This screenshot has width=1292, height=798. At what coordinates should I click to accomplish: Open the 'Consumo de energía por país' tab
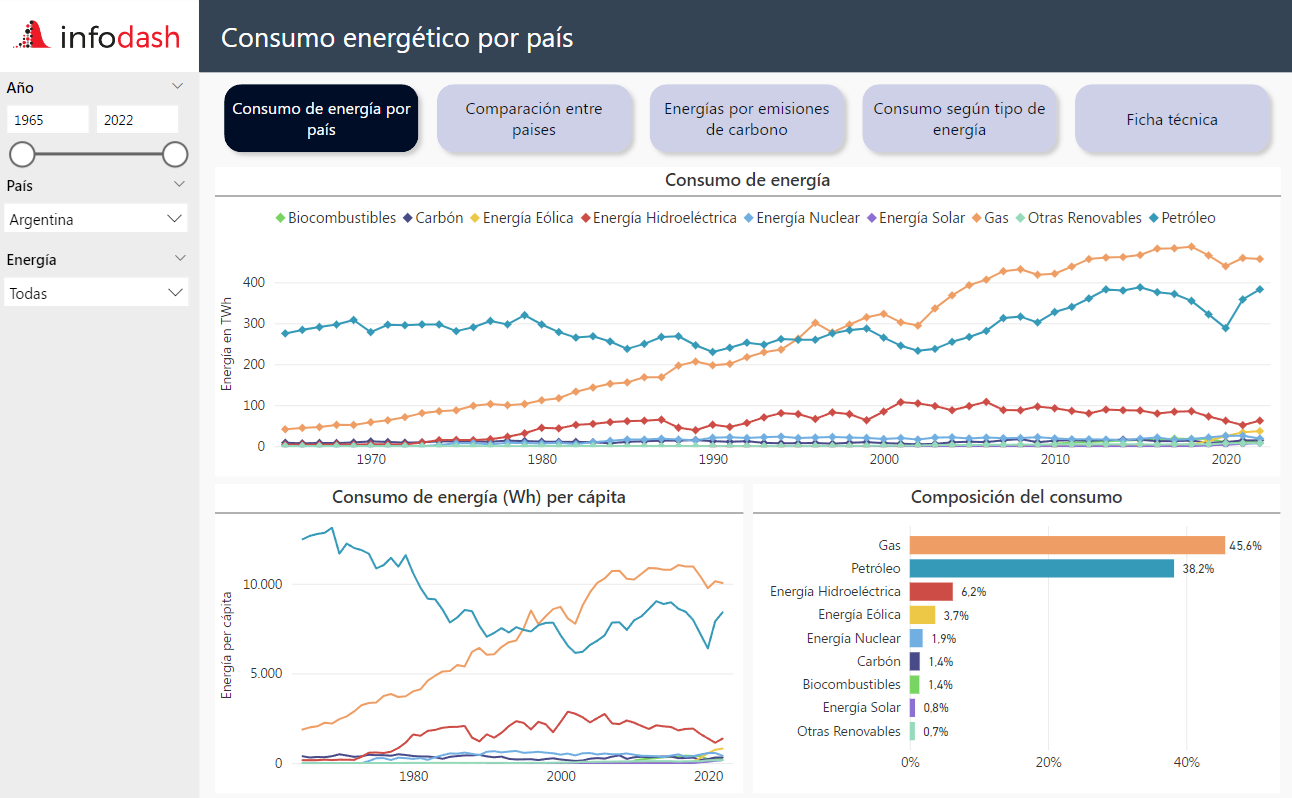[x=321, y=119]
